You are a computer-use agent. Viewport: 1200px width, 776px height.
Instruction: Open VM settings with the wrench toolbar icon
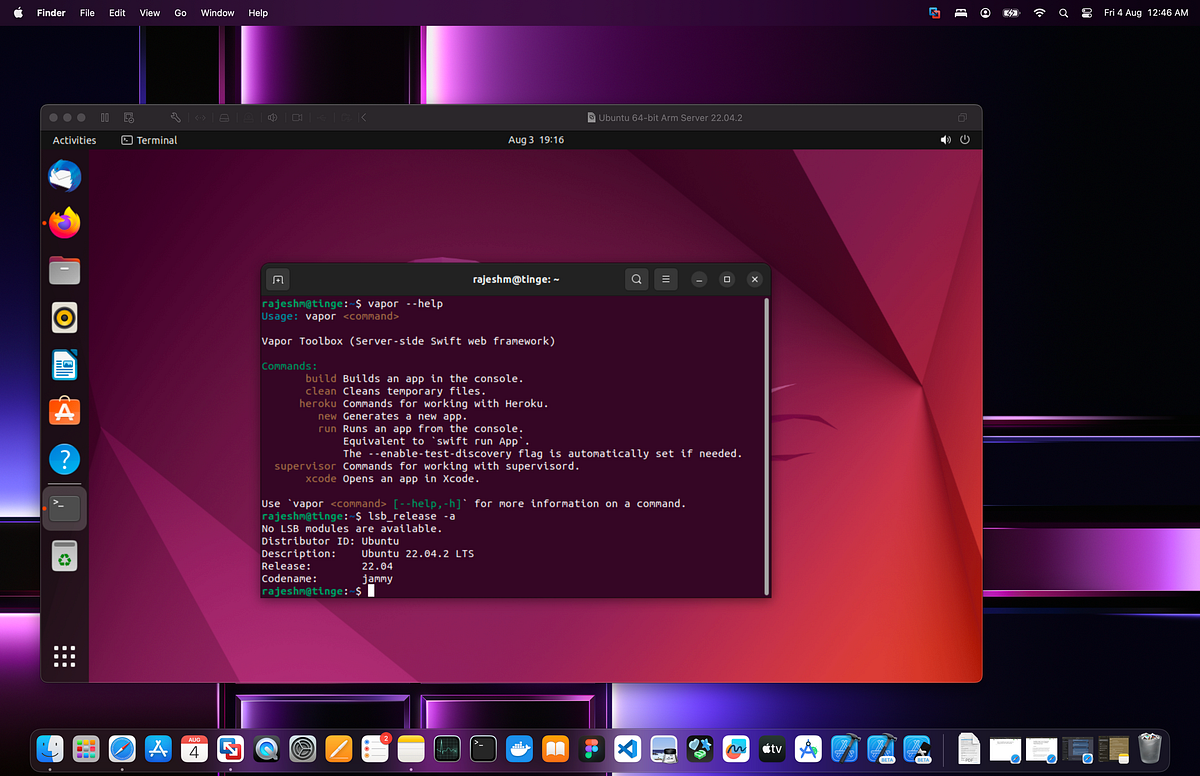click(x=175, y=117)
